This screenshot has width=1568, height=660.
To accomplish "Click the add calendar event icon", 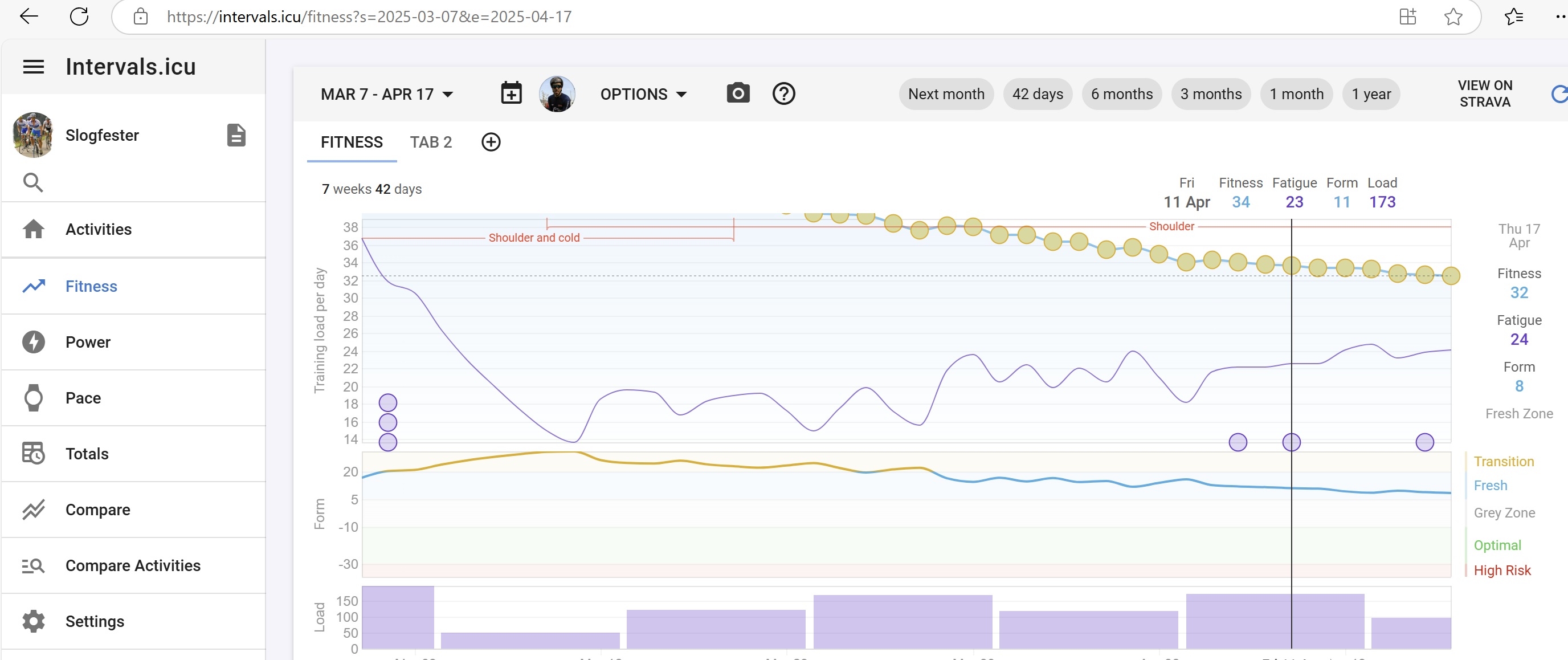I will [511, 93].
